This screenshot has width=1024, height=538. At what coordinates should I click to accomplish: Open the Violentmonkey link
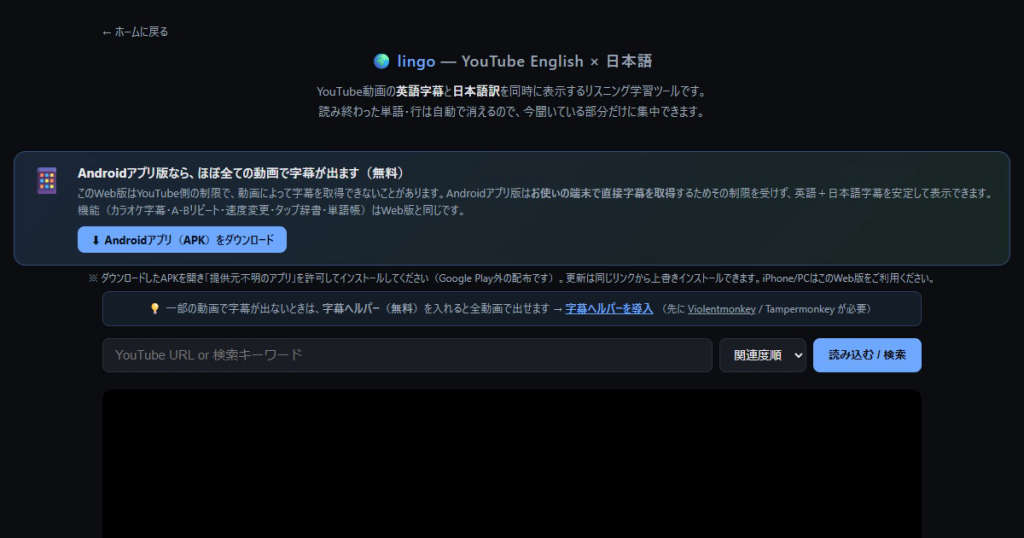721,309
